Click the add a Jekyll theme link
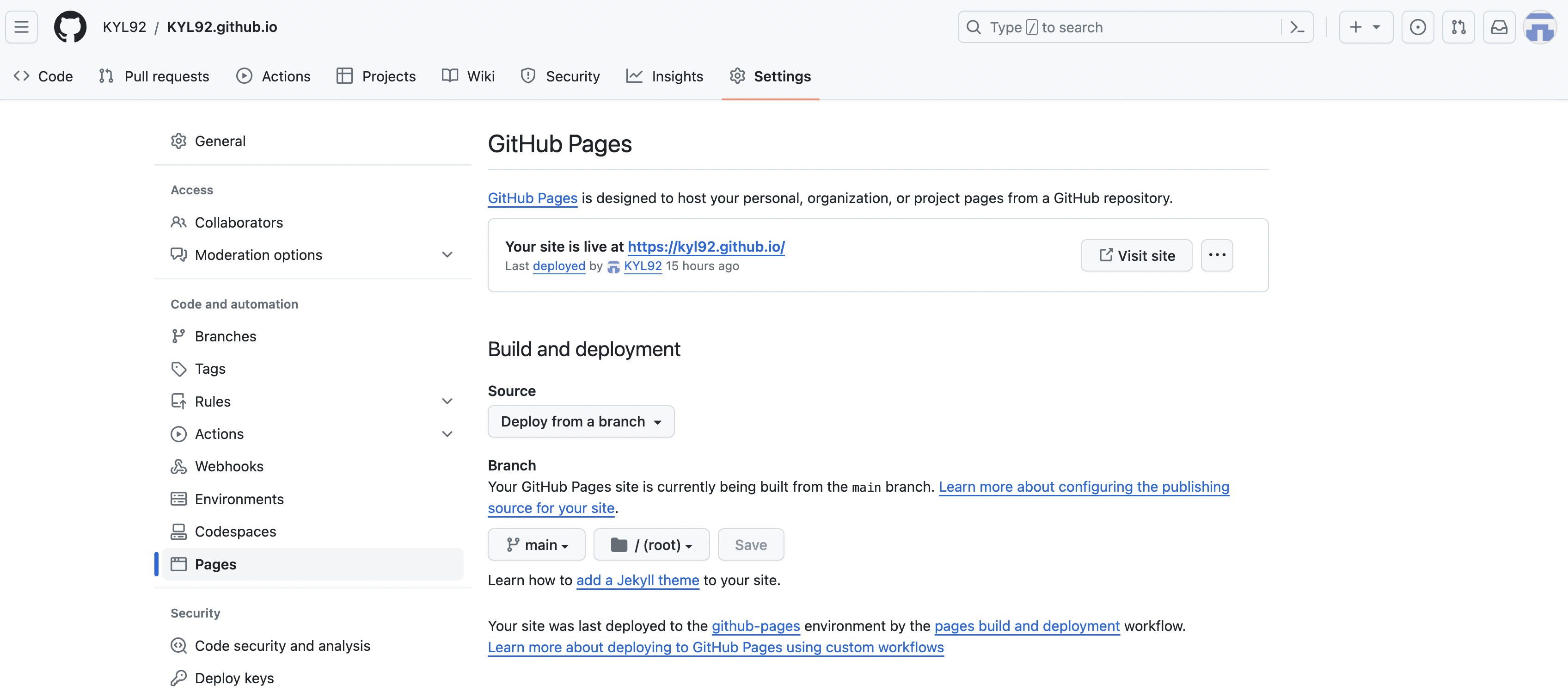1568x692 pixels. 637,580
